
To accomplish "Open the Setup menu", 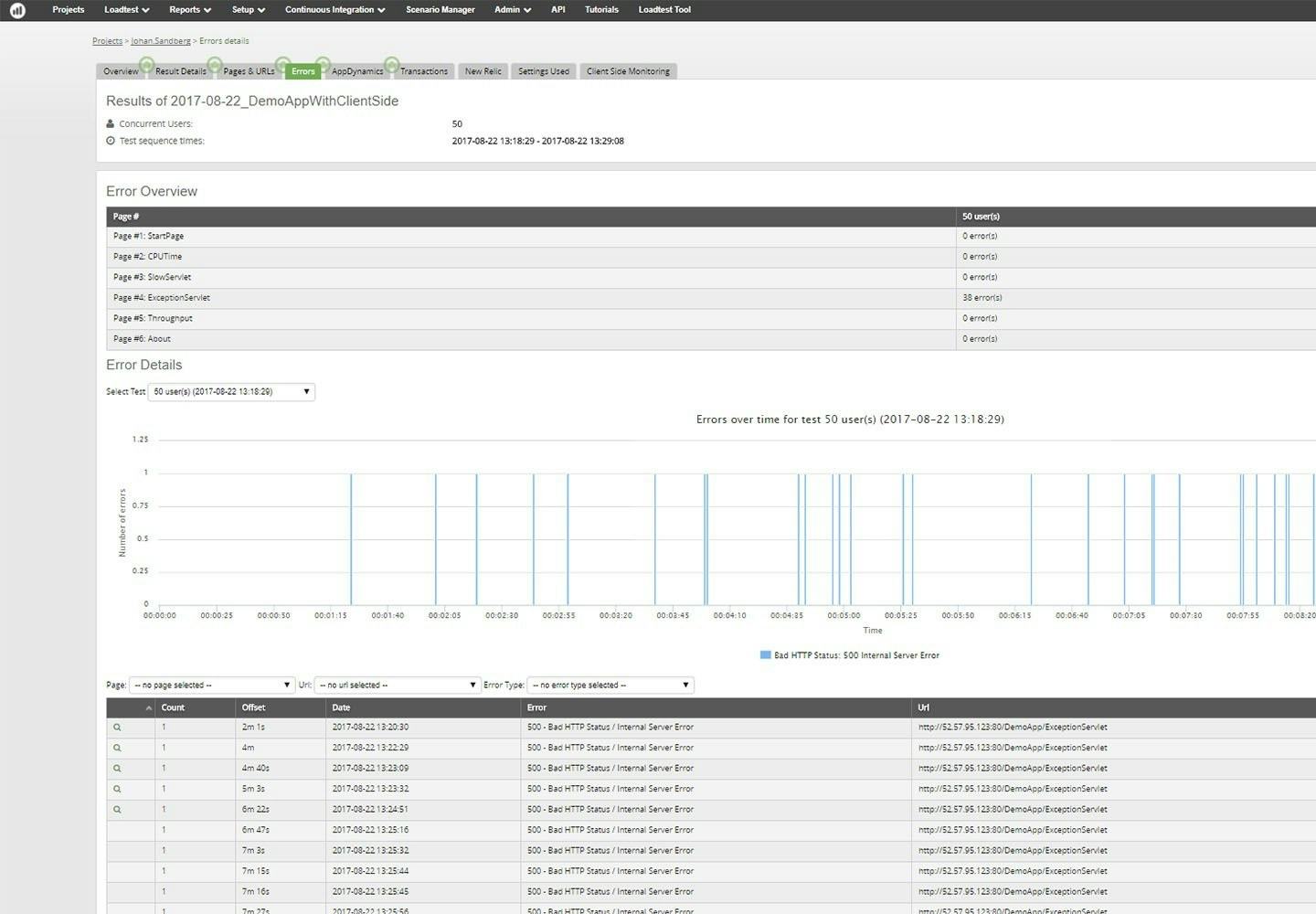I will tap(248, 9).
